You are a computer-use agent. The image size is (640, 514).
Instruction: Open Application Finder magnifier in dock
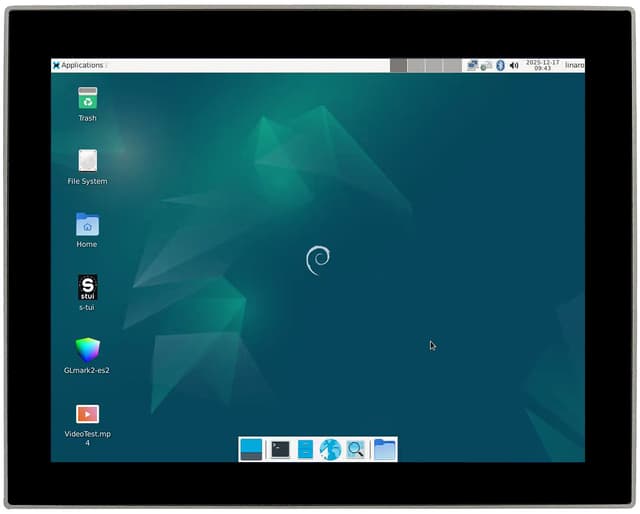355,449
